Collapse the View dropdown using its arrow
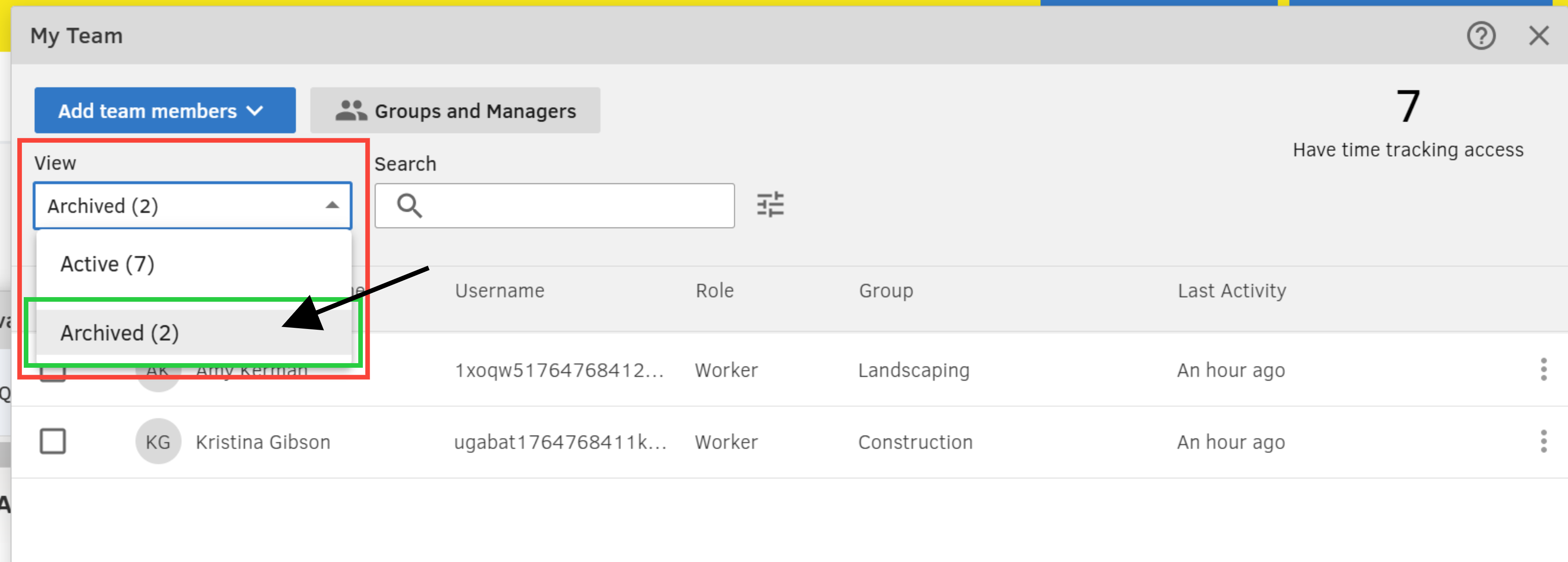Image resolution: width=1568 pixels, height=562 pixels. tap(332, 206)
